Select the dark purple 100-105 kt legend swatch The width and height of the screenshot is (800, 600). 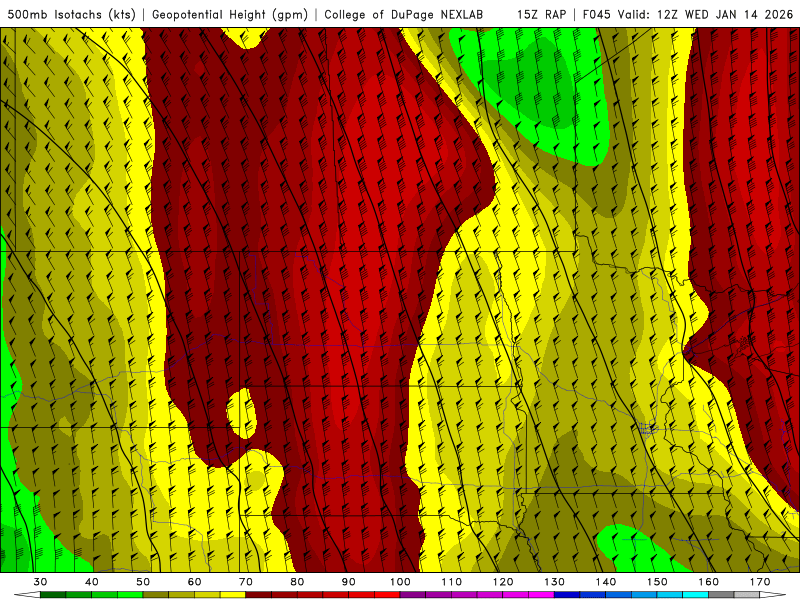(x=413, y=595)
